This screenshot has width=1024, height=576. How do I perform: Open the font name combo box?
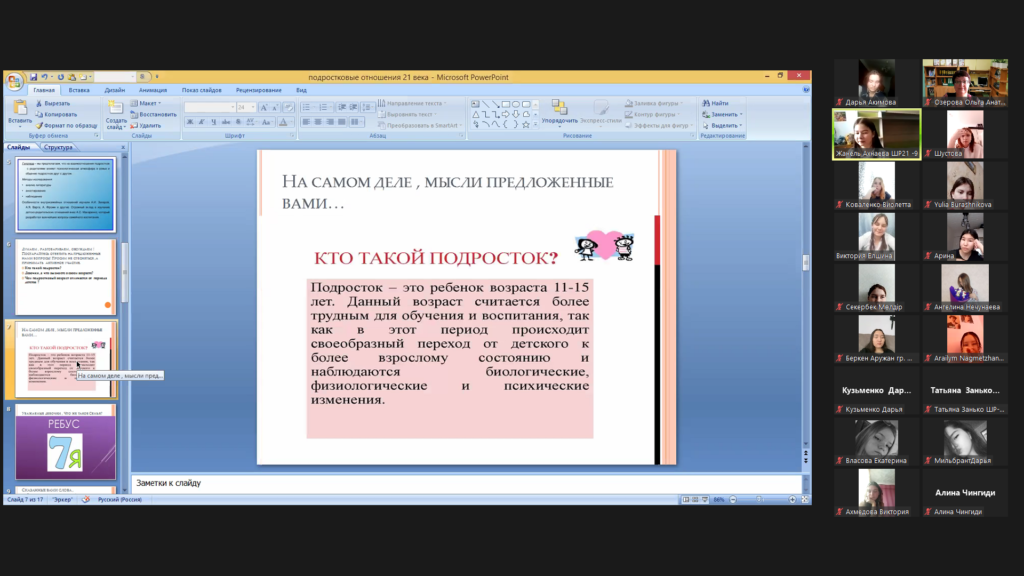coord(210,107)
